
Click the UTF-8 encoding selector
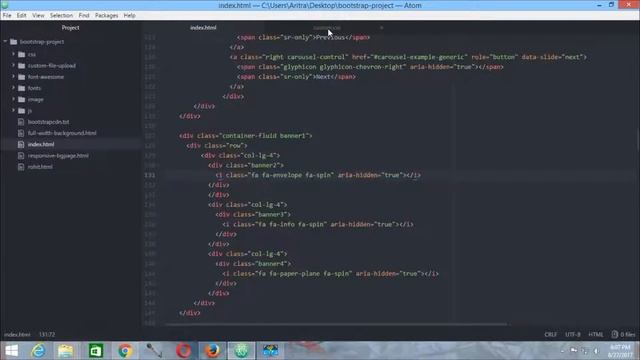pos(573,334)
